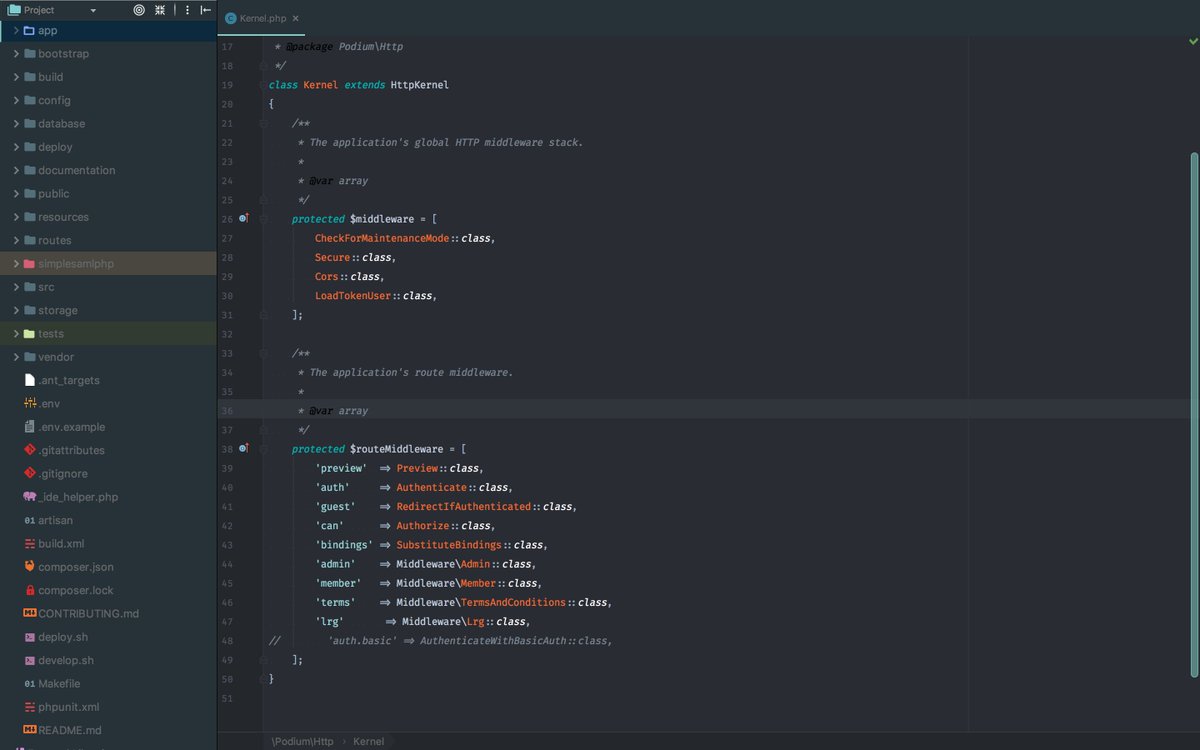Click the build.xml file icon
Viewport: 1200px width, 750px height.
tap(29, 543)
